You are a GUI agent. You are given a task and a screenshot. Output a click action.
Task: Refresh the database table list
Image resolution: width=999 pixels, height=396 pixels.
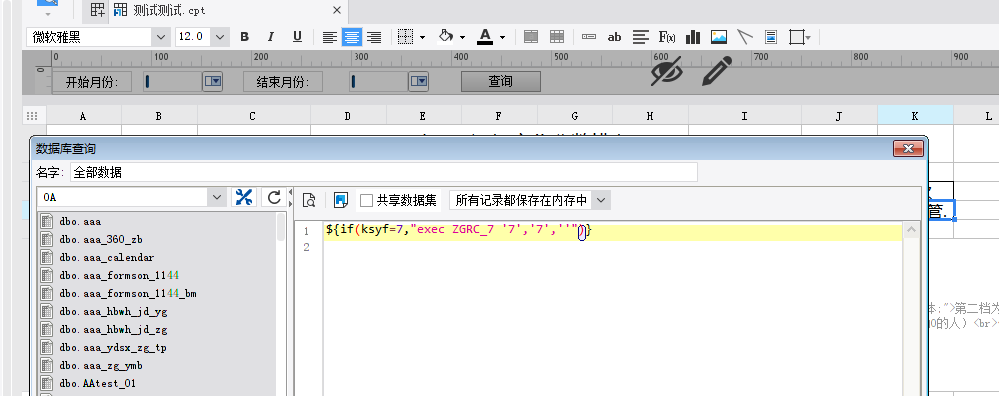pyautogui.click(x=274, y=197)
